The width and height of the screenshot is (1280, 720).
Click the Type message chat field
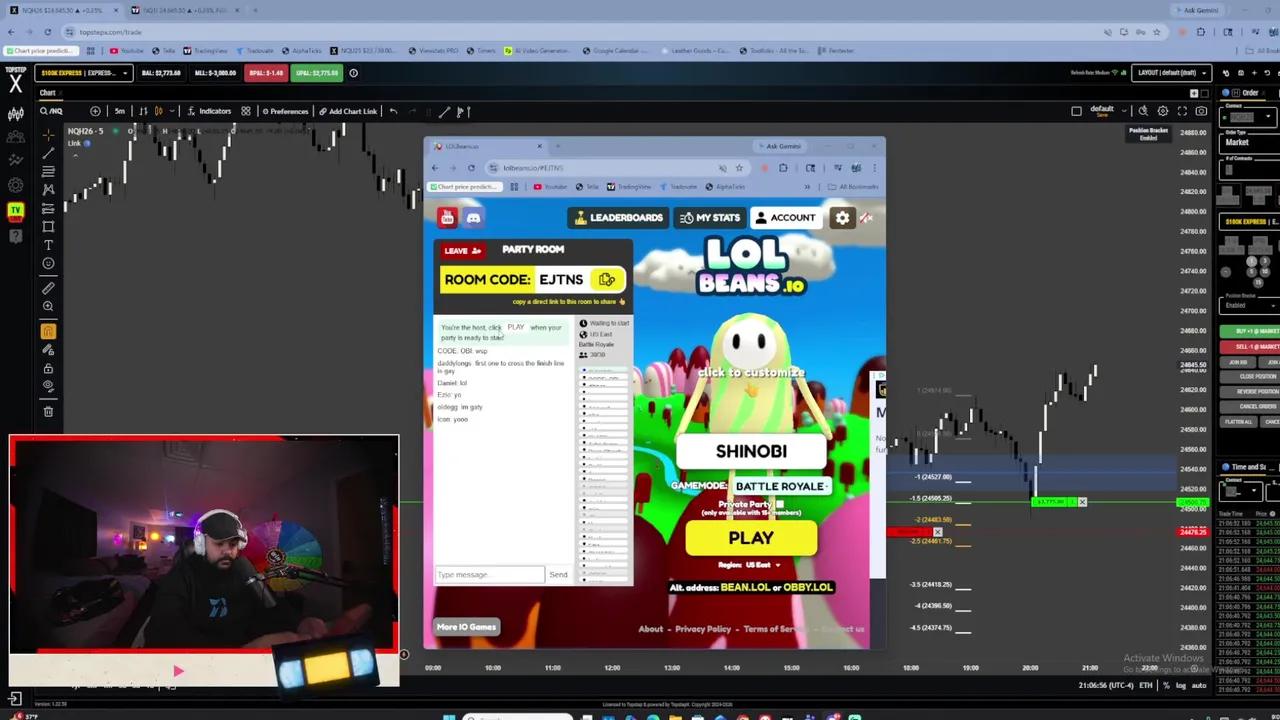point(490,574)
